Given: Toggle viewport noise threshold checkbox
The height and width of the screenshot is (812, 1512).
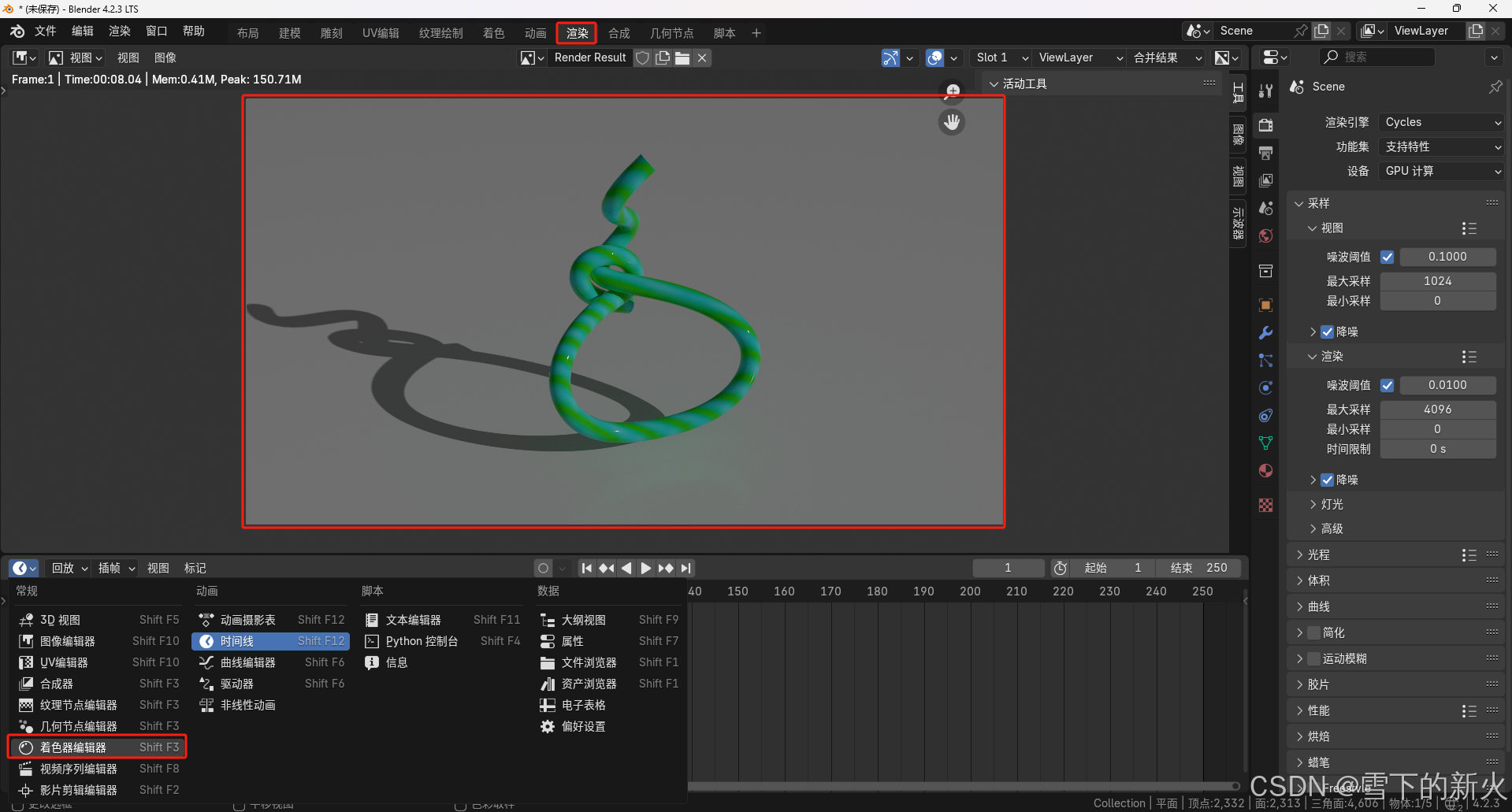Looking at the screenshot, I should (x=1388, y=257).
